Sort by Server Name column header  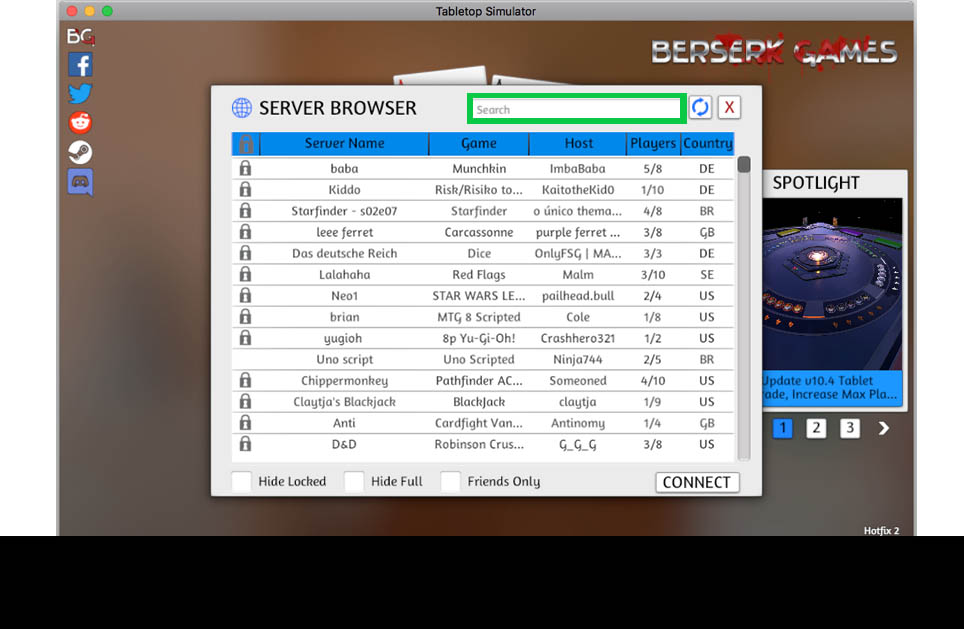tap(344, 144)
